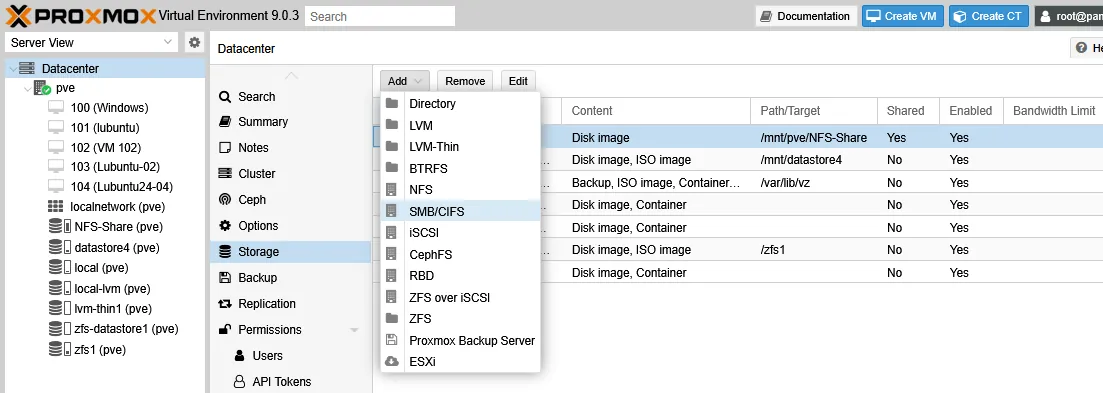Click the user icon beside Users
The height and width of the screenshot is (393, 1103).
pos(240,355)
